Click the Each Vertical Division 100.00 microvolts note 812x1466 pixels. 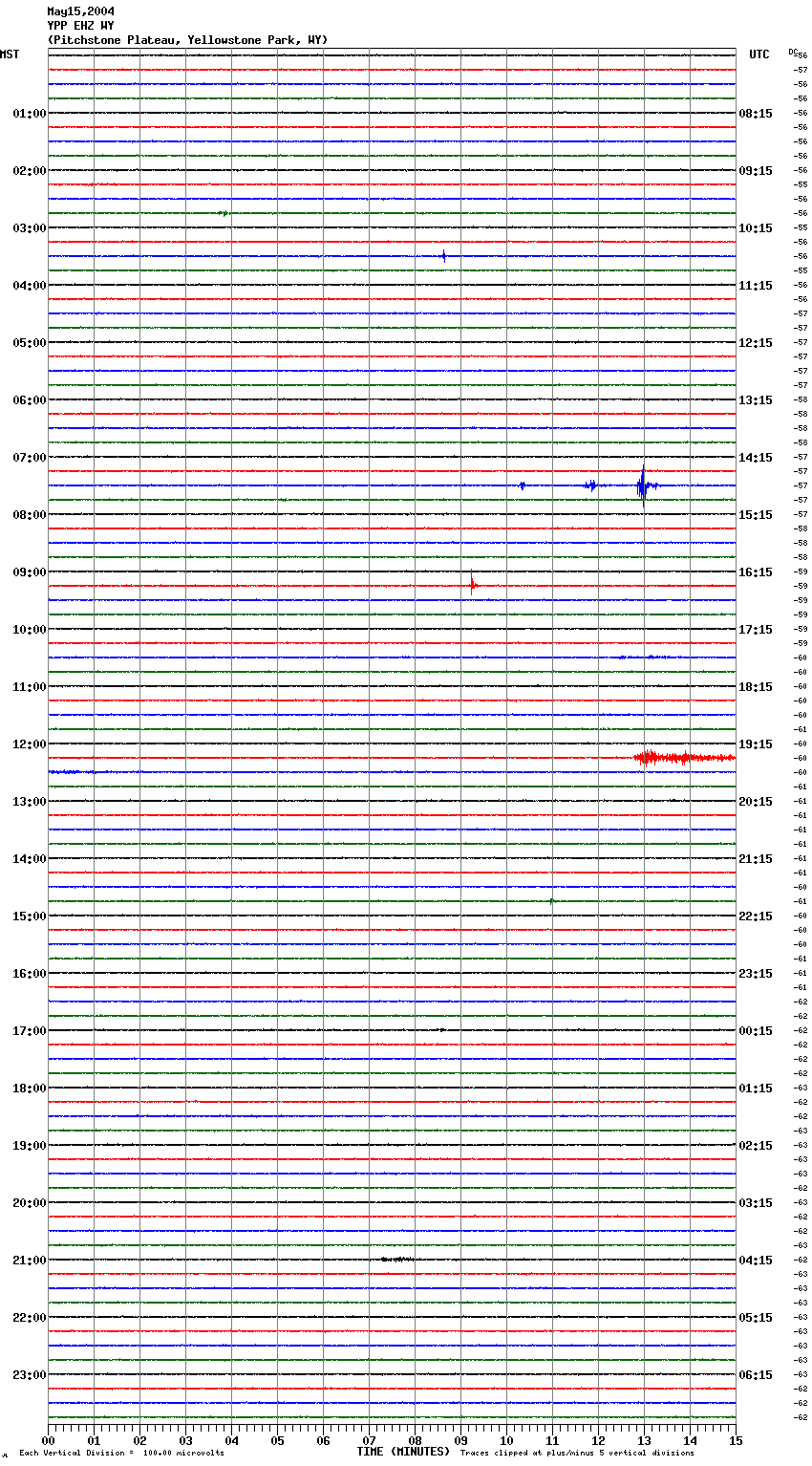point(121,1454)
